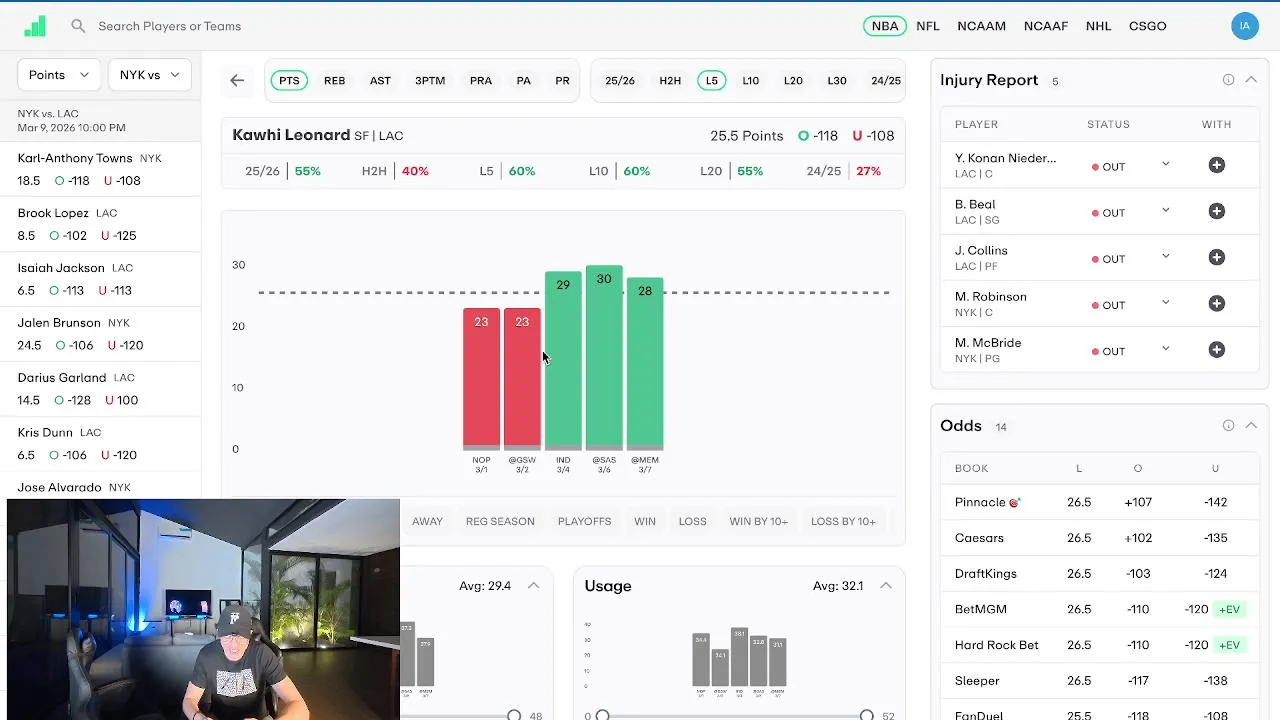Add J. Collins with plus icon

[x=1217, y=257]
